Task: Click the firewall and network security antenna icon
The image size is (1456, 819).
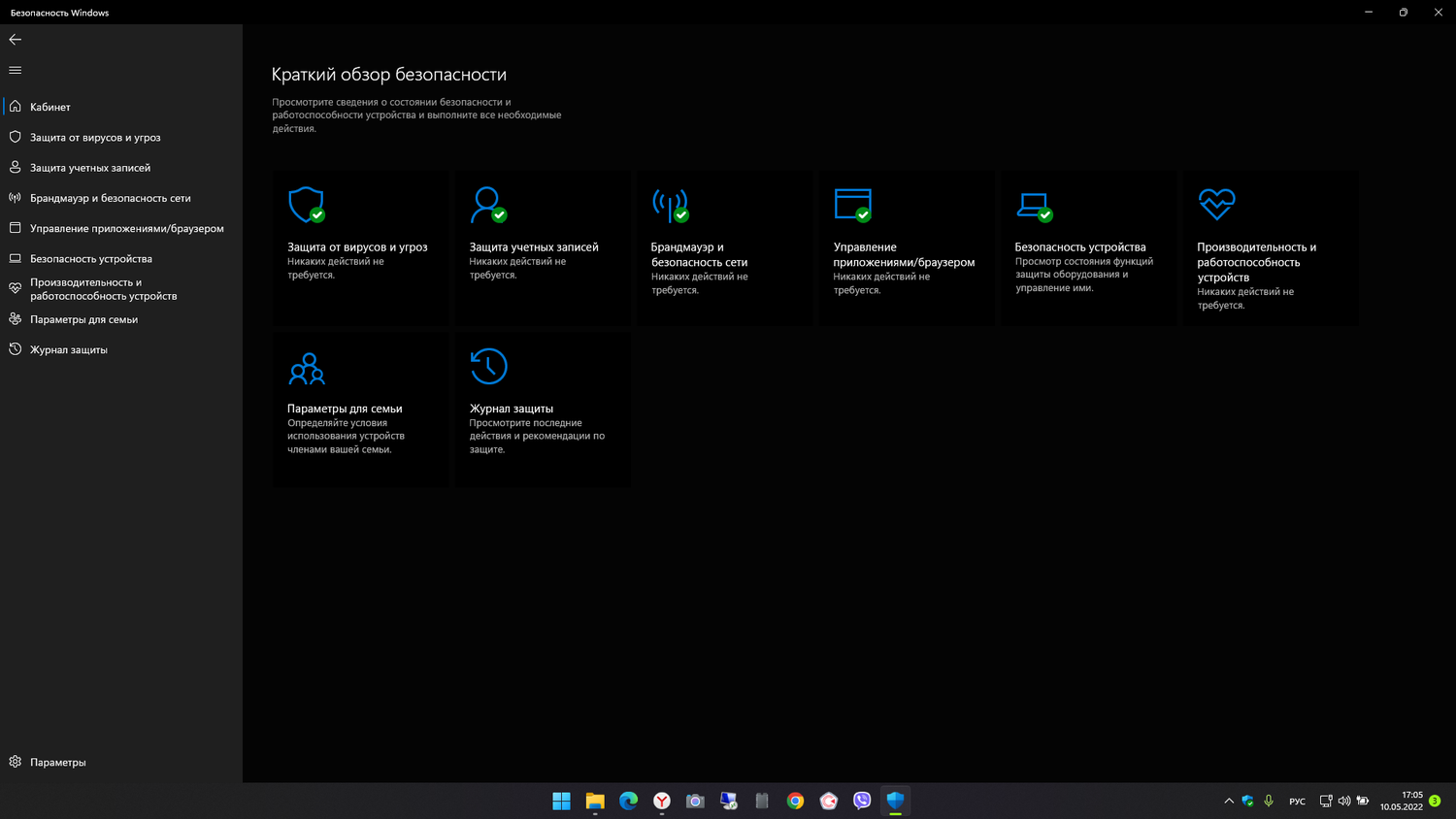Action: point(670,205)
